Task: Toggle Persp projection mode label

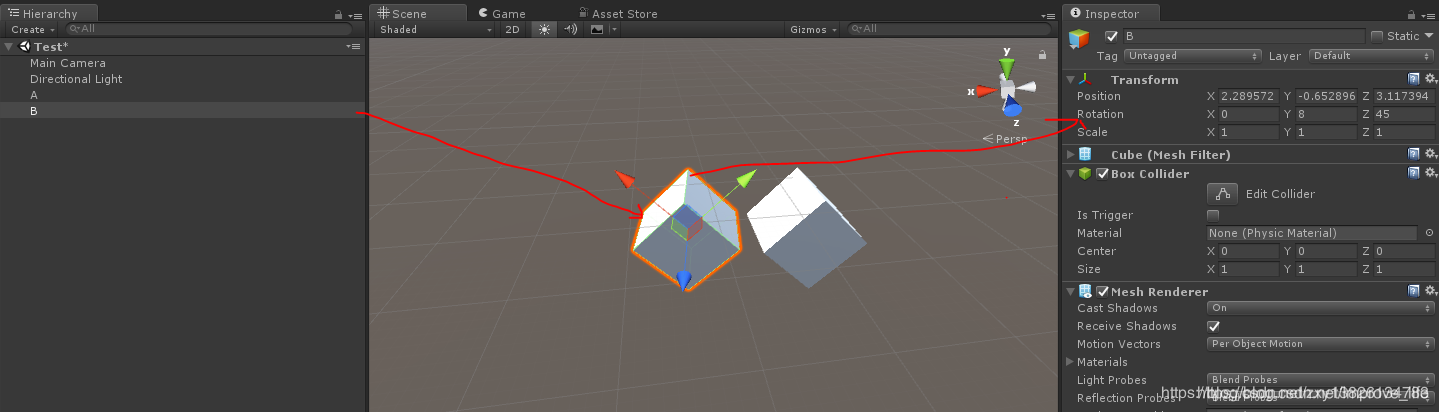Action: point(1005,139)
